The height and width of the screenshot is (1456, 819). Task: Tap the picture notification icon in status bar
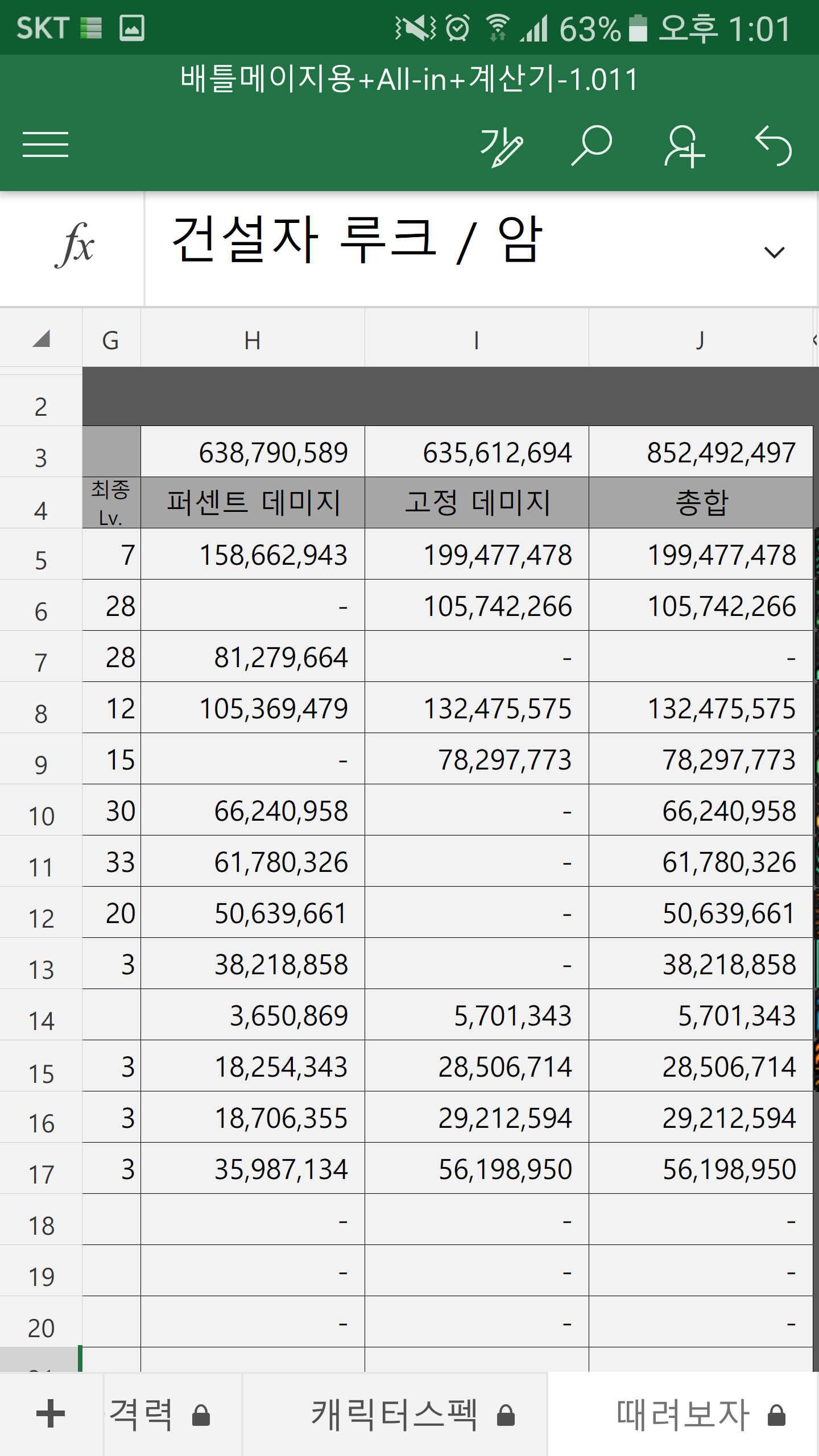132,27
